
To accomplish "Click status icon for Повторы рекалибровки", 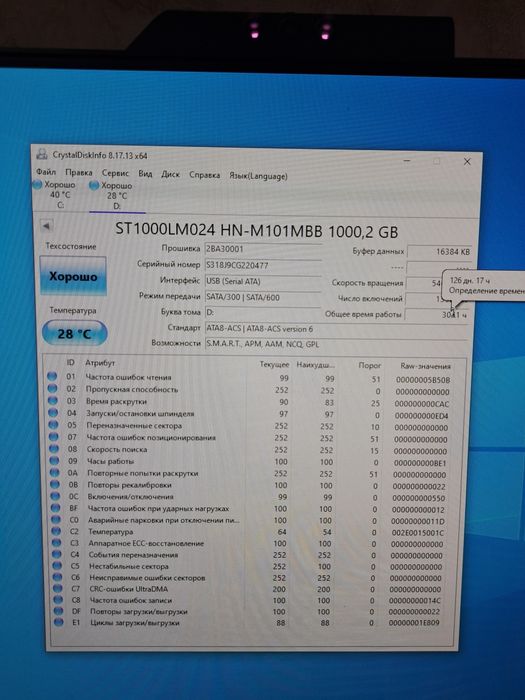I will [x=55, y=484].
